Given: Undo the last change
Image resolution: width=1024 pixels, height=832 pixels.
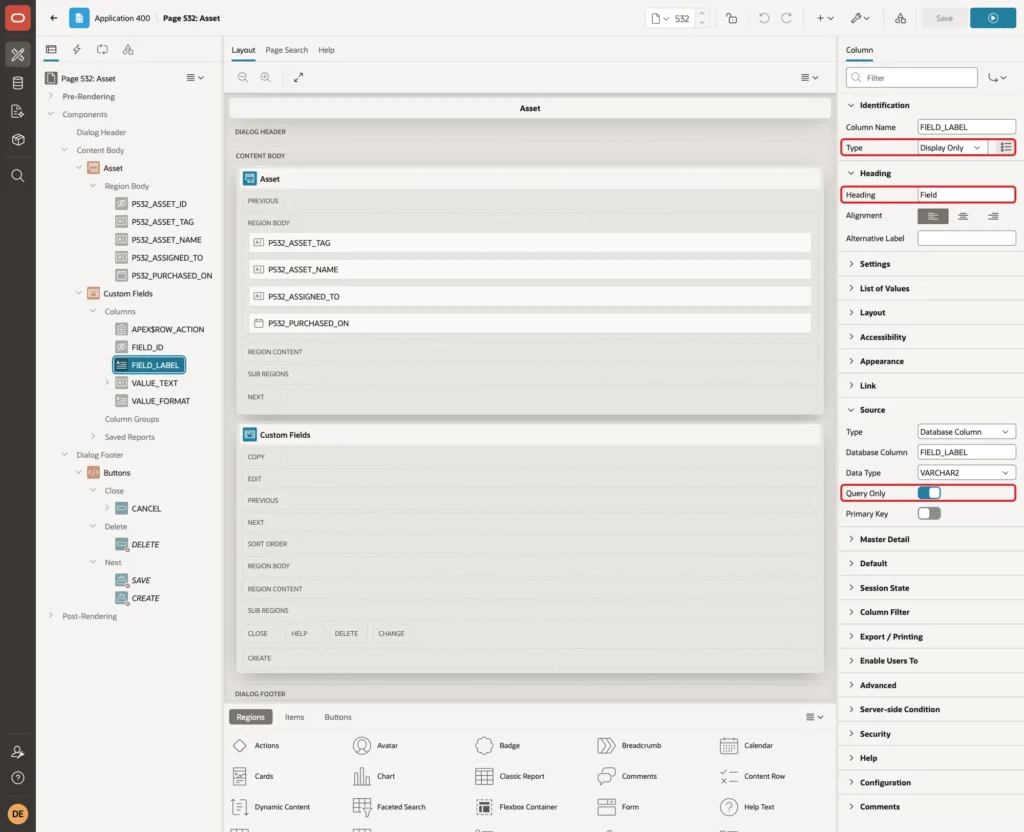Looking at the screenshot, I should point(763,18).
